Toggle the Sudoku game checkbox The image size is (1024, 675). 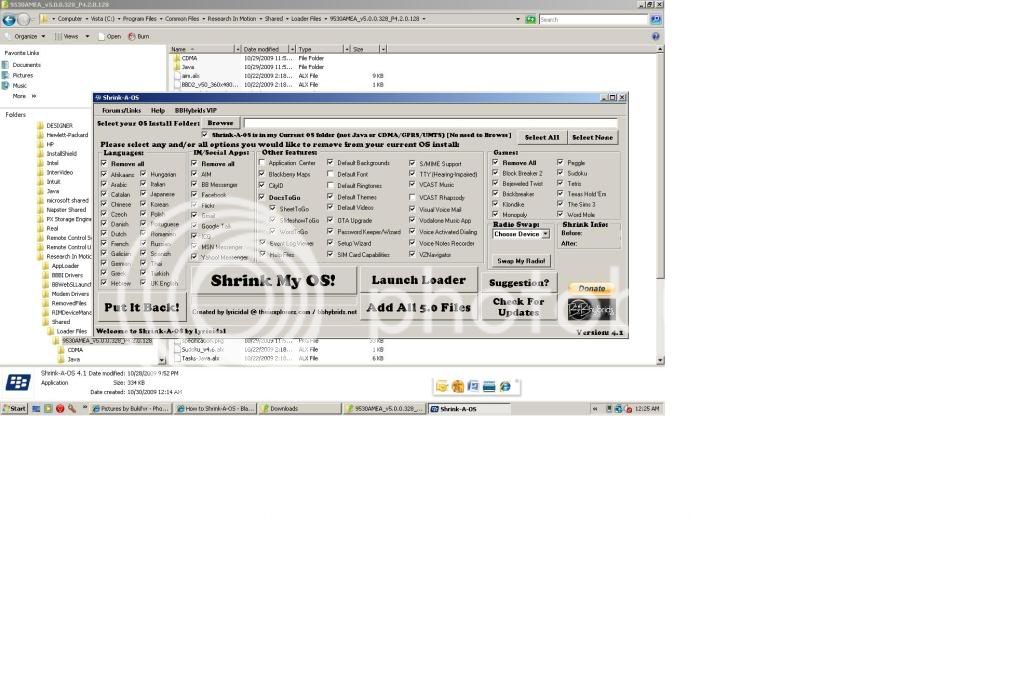560,173
